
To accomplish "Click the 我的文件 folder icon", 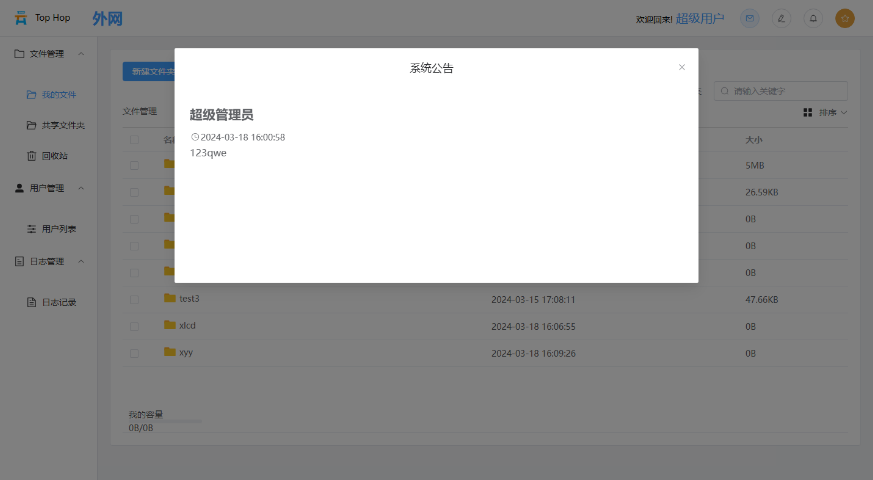I will [32, 95].
